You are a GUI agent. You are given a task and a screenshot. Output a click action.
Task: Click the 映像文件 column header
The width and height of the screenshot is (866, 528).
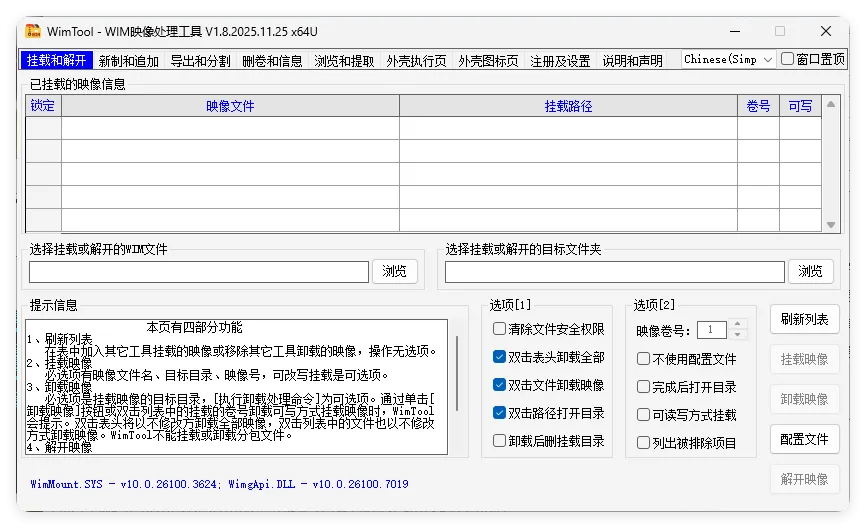(230, 106)
